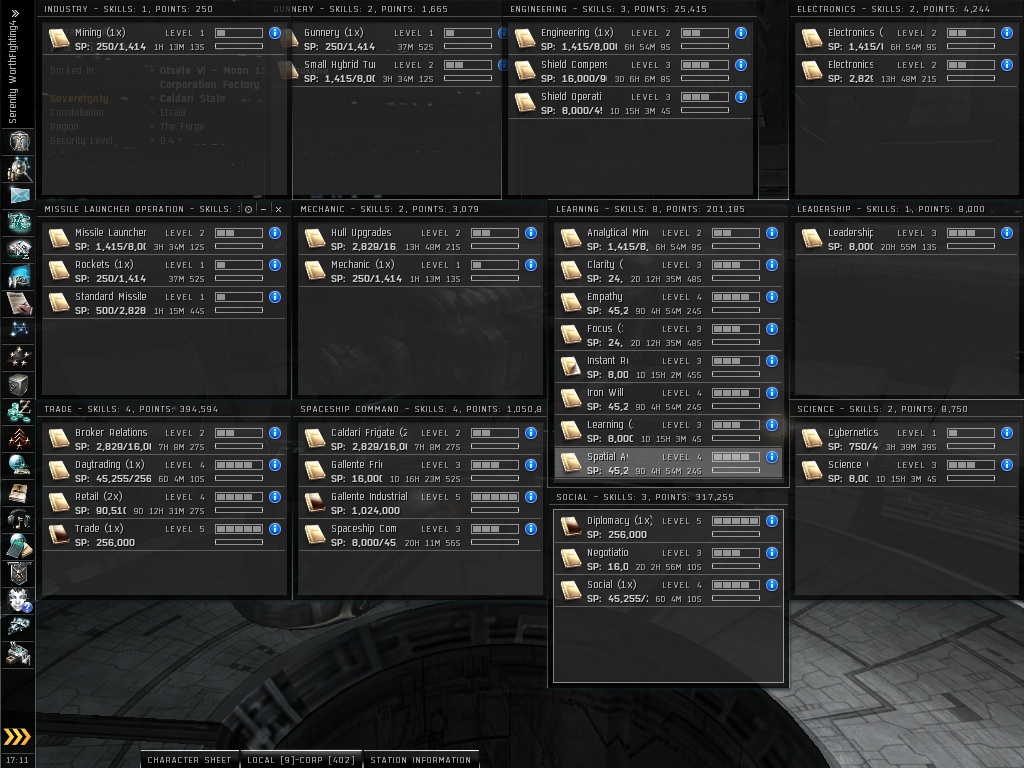
Task: Click the Science skill level progress bar
Action: tap(971, 464)
